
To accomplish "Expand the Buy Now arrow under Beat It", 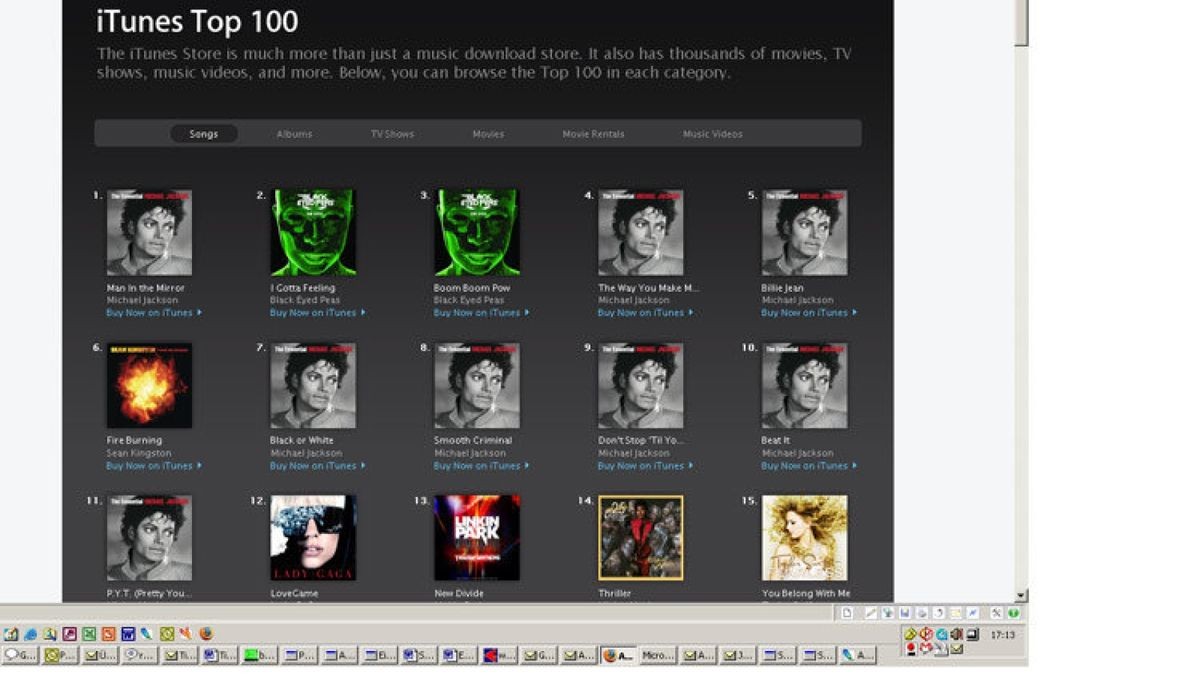I will click(x=855, y=466).
